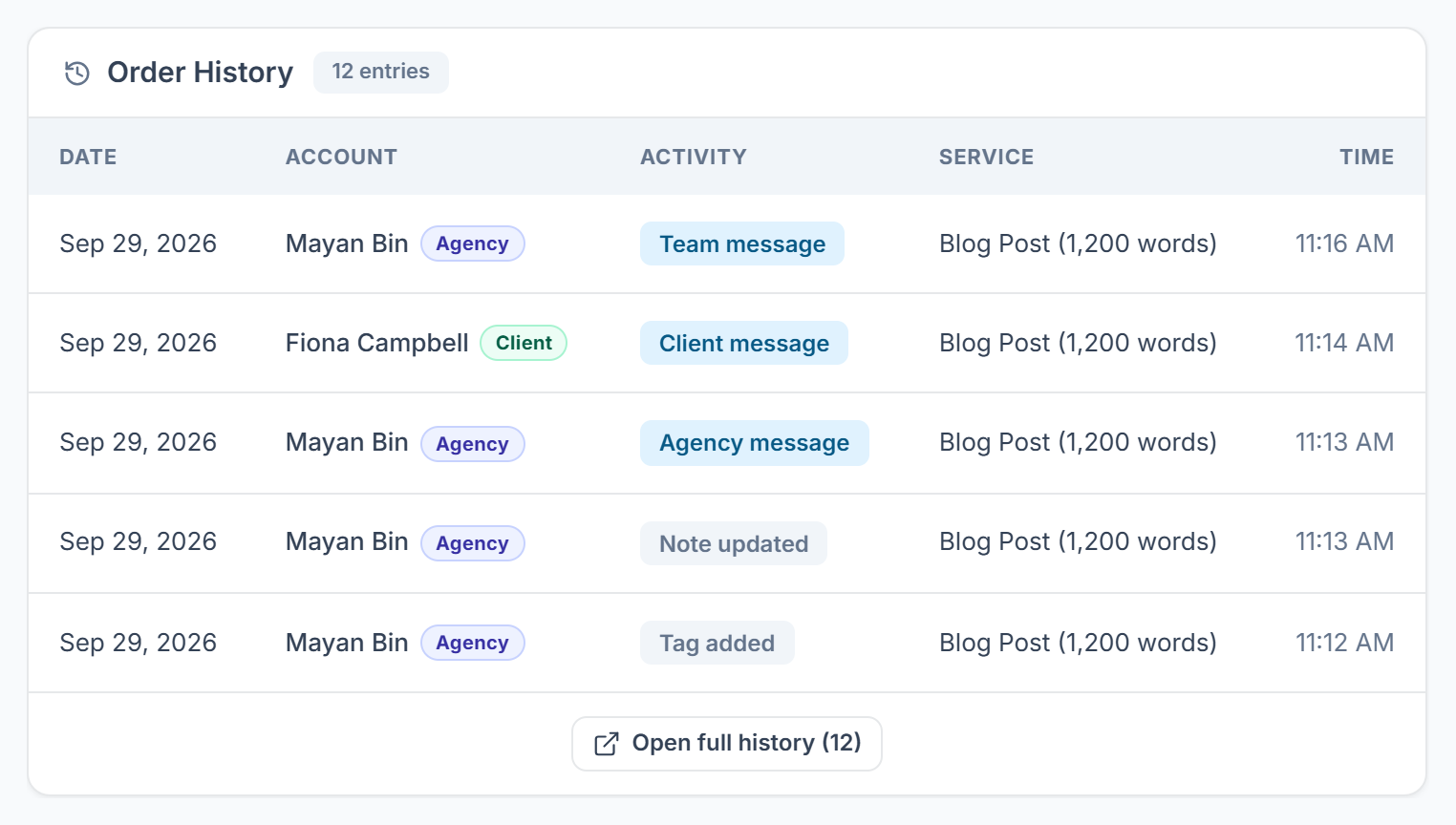The height and width of the screenshot is (825, 1456).
Task: Click the Order History clock icon
Action: coord(77,73)
